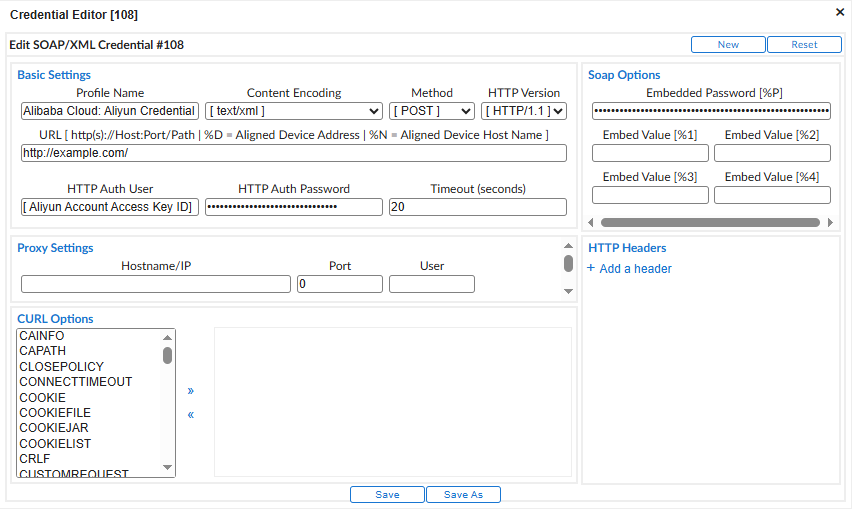Click the Timeout seconds field
852x509 pixels.
click(478, 207)
